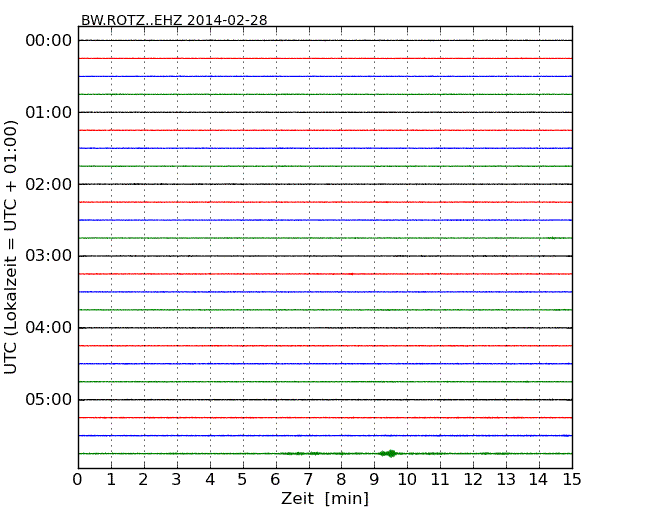Click the 03:00 time label

[49, 256]
